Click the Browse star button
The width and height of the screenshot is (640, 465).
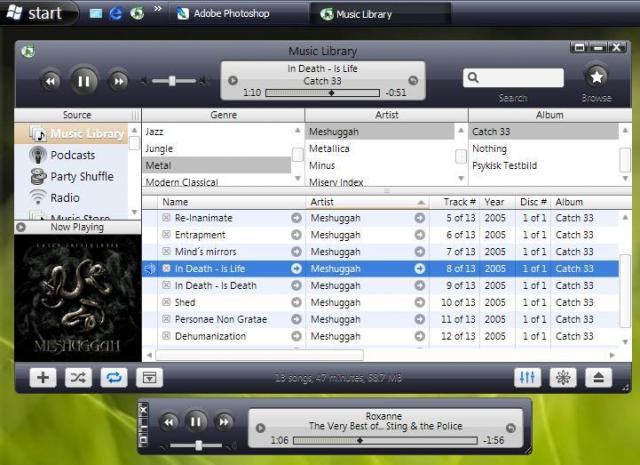pos(596,77)
